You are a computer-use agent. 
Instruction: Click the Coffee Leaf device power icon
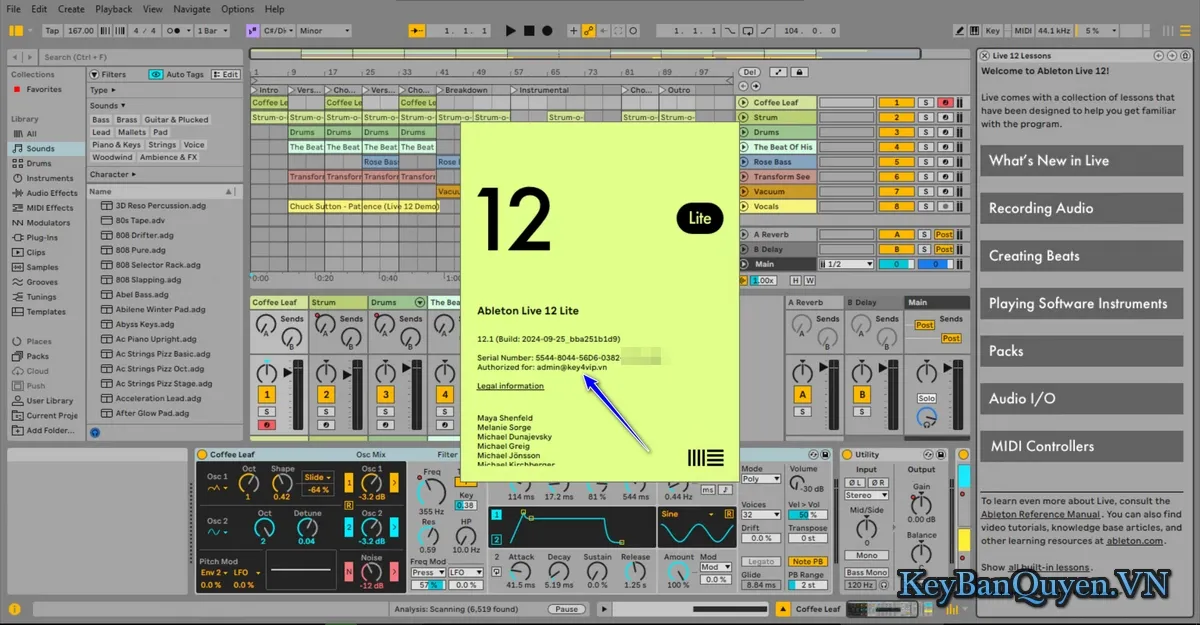click(x=202, y=454)
